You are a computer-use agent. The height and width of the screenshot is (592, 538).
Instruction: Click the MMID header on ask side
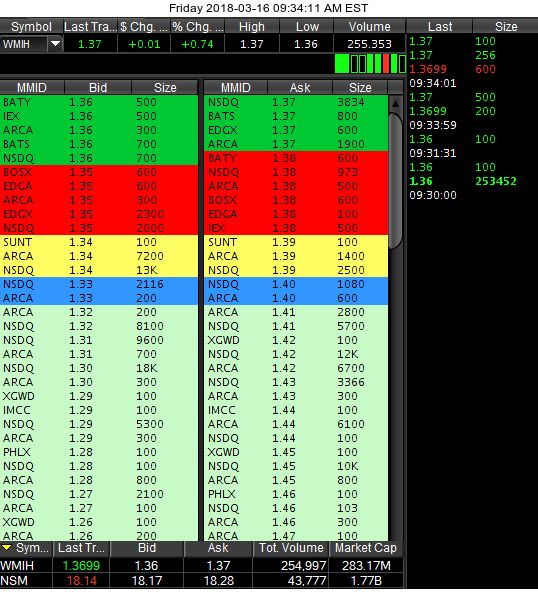[x=236, y=88]
